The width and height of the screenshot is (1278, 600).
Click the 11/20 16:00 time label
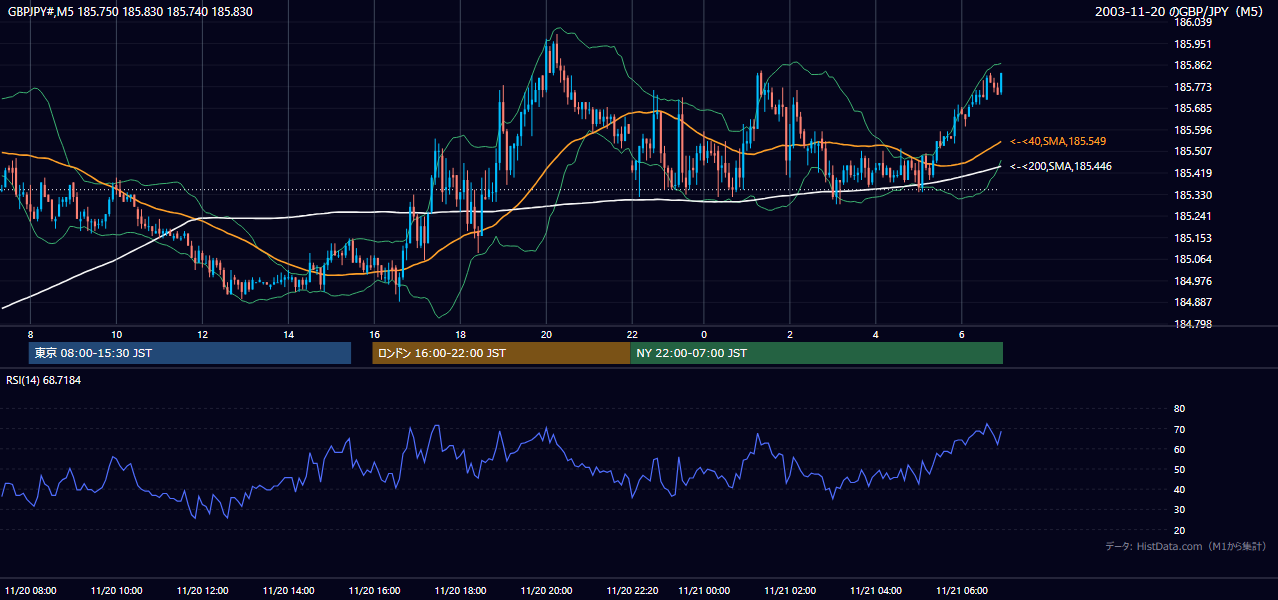pos(375,590)
